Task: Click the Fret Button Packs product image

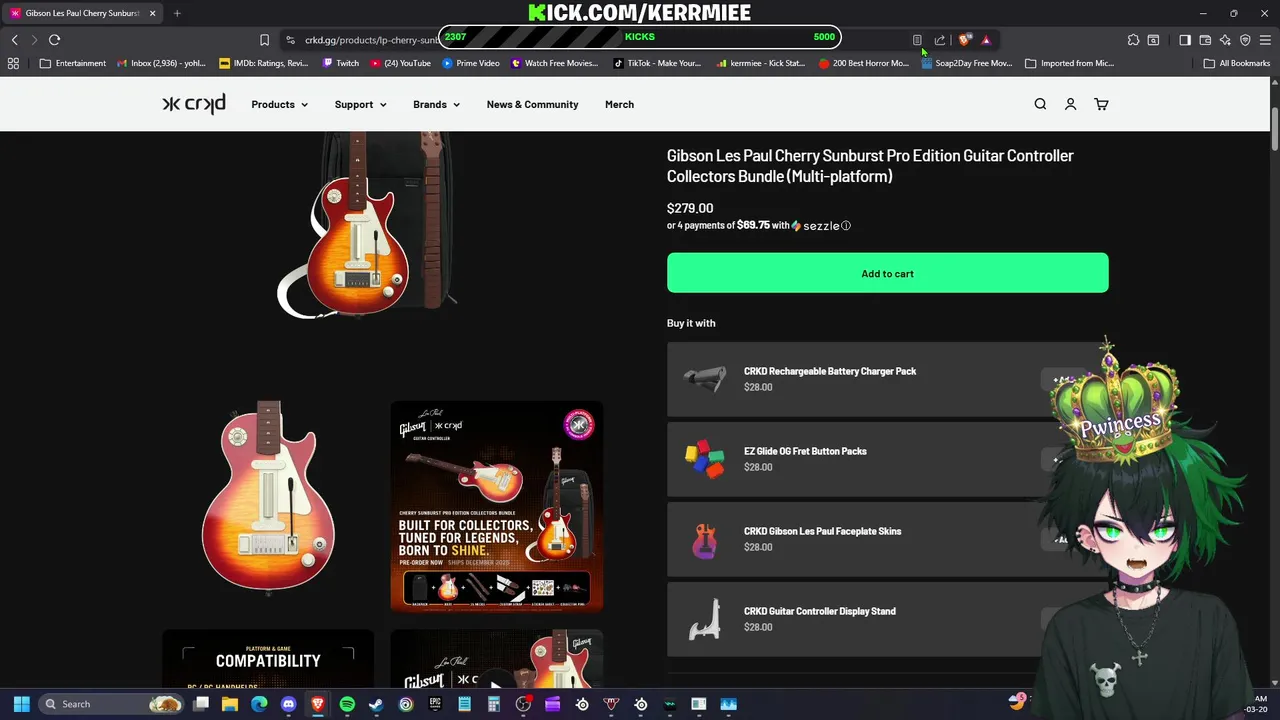Action: pyautogui.click(x=705, y=459)
